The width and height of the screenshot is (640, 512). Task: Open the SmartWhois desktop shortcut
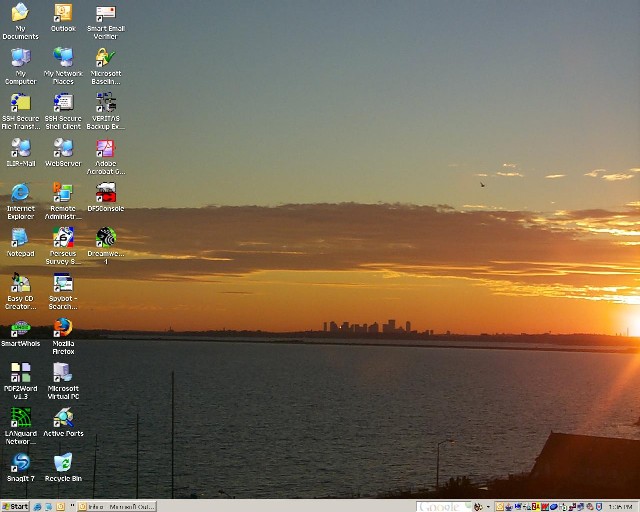(20, 328)
